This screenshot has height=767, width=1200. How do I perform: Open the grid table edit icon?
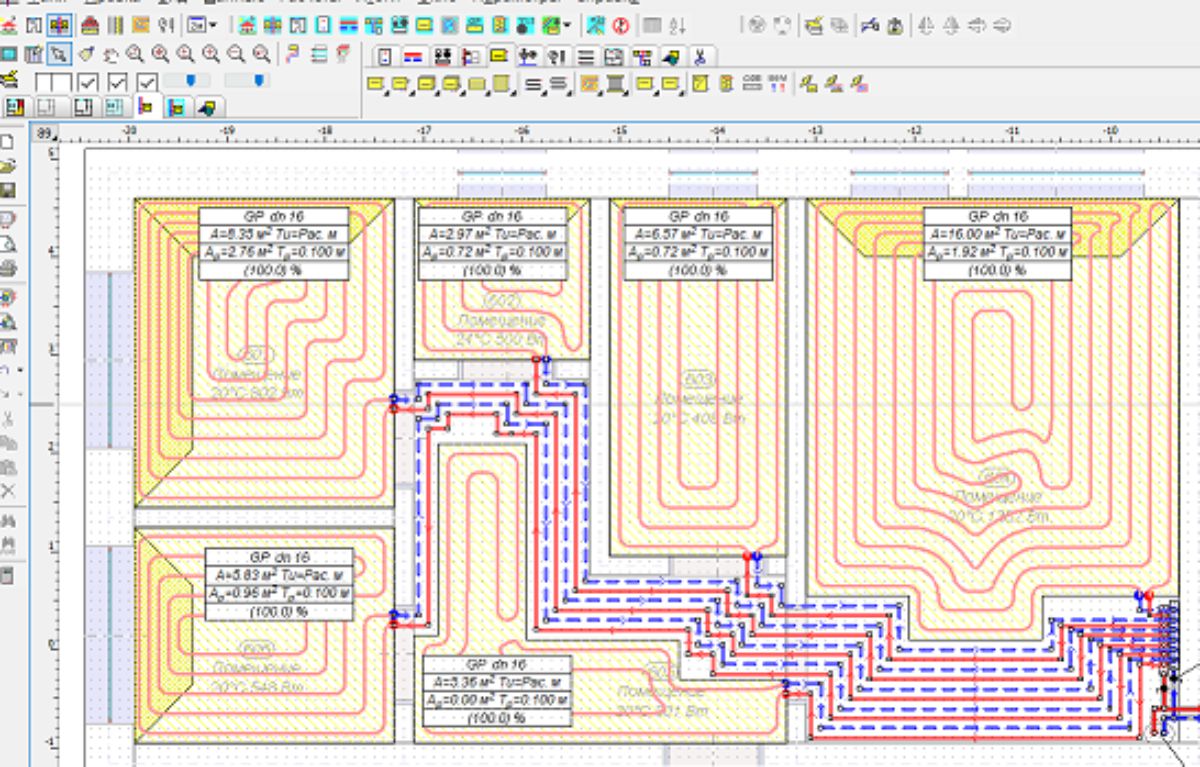click(34, 53)
